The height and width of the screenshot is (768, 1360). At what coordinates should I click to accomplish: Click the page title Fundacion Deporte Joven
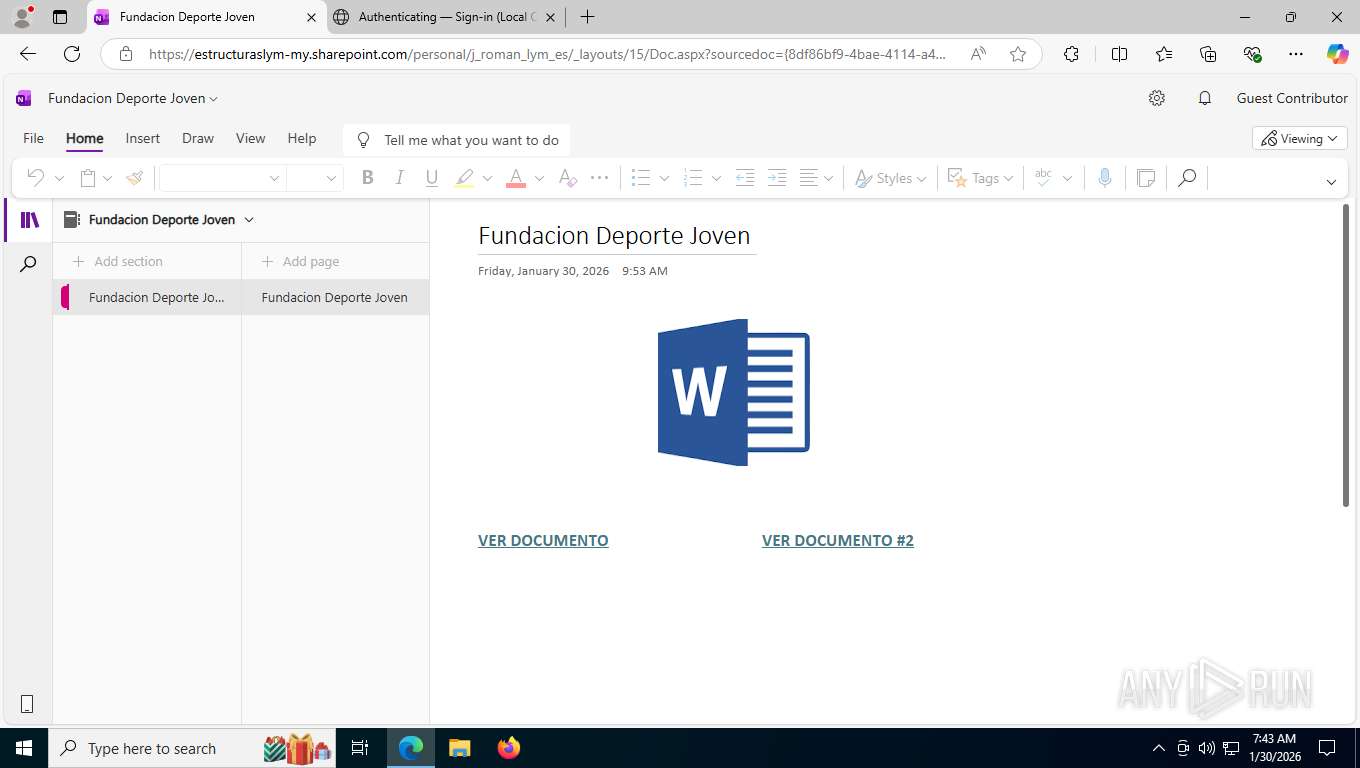point(614,236)
